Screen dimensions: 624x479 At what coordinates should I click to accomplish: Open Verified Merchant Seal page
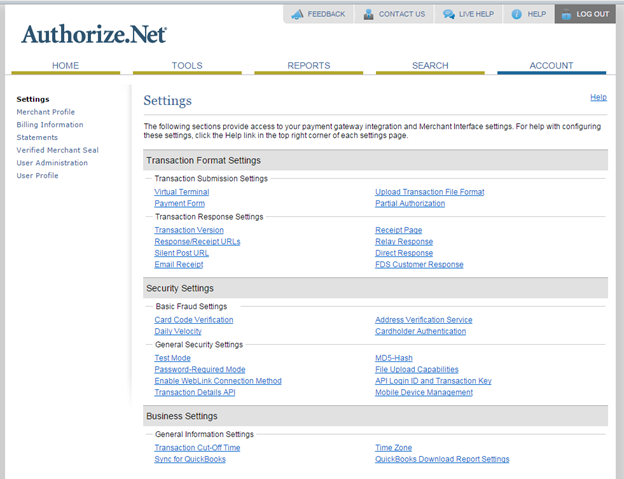58,150
